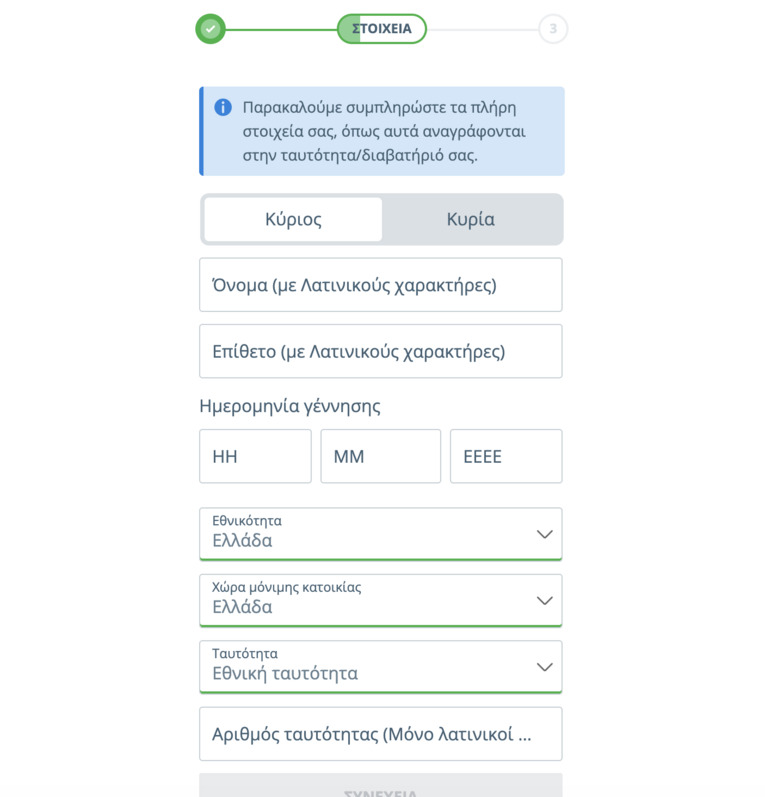Click the Επίθετο (surname) input field

tap(381, 351)
